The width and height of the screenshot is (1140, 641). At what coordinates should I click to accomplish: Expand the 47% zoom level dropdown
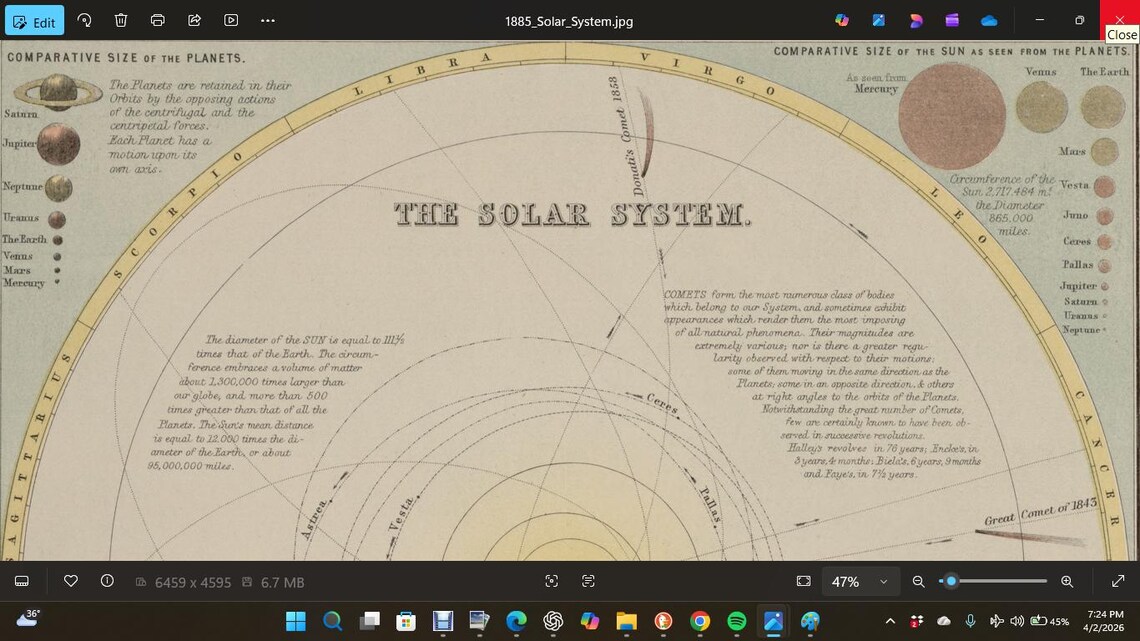click(859, 581)
